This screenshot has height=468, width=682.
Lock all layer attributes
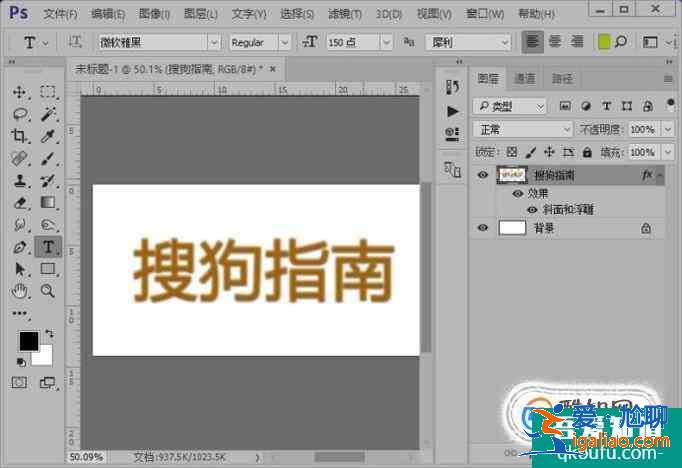[x=587, y=152]
